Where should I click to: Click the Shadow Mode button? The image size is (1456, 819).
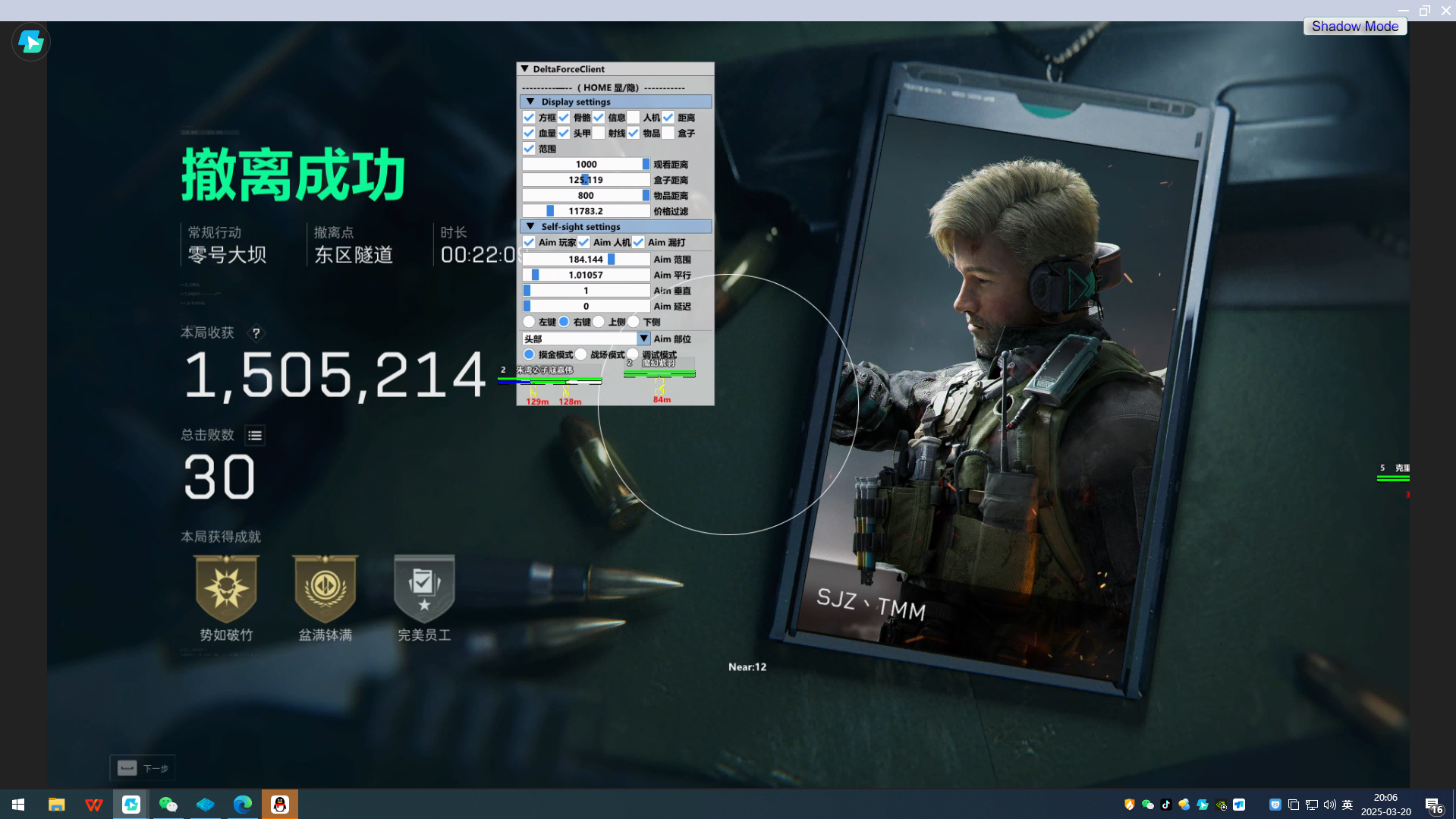point(1354,27)
